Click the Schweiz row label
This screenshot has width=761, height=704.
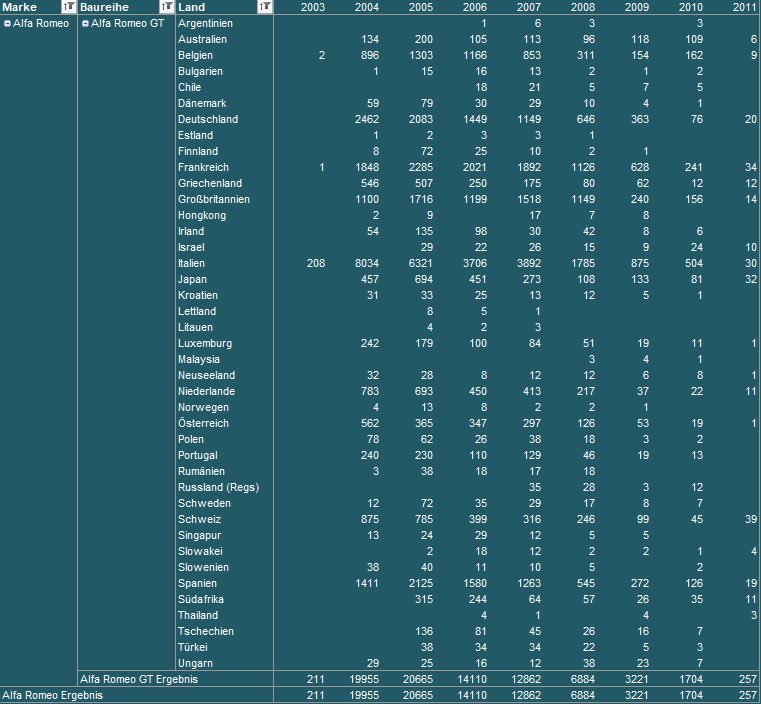pyautogui.click(x=199, y=520)
